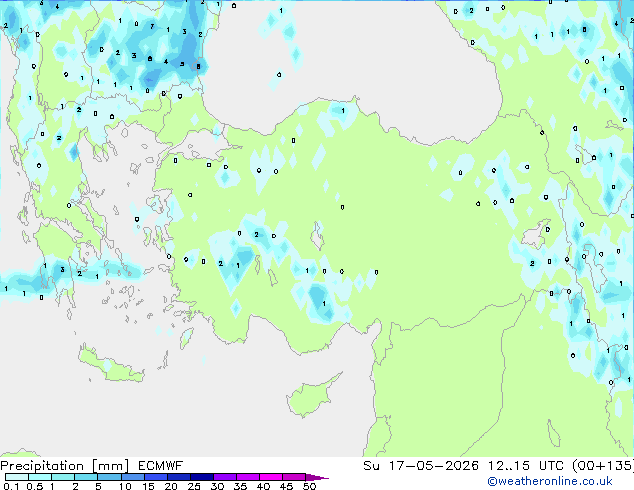Click the Lake Van outline in eastern Turkey

[x=535, y=234]
